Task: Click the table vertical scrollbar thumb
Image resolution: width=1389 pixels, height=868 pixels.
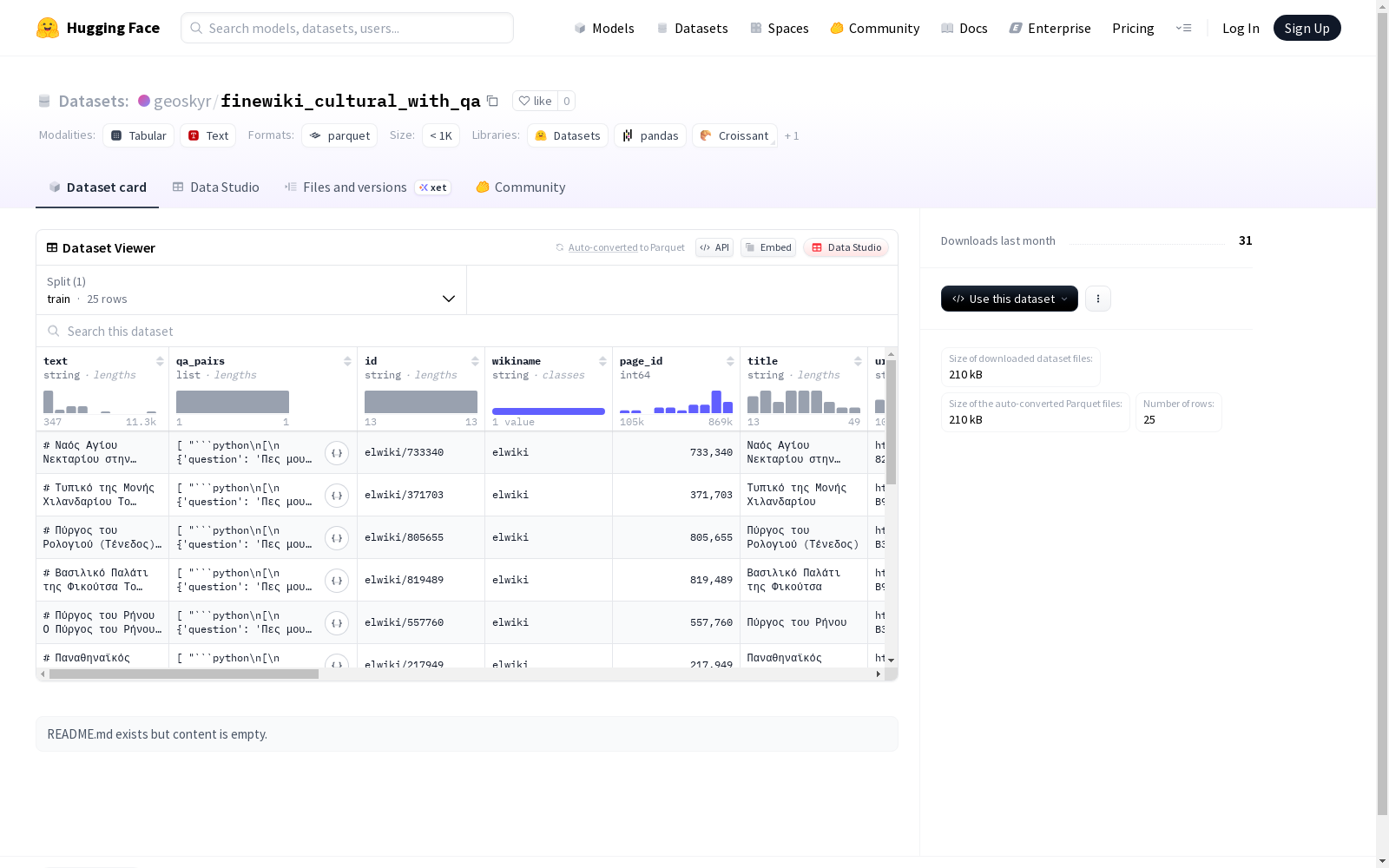Action: click(x=891, y=422)
